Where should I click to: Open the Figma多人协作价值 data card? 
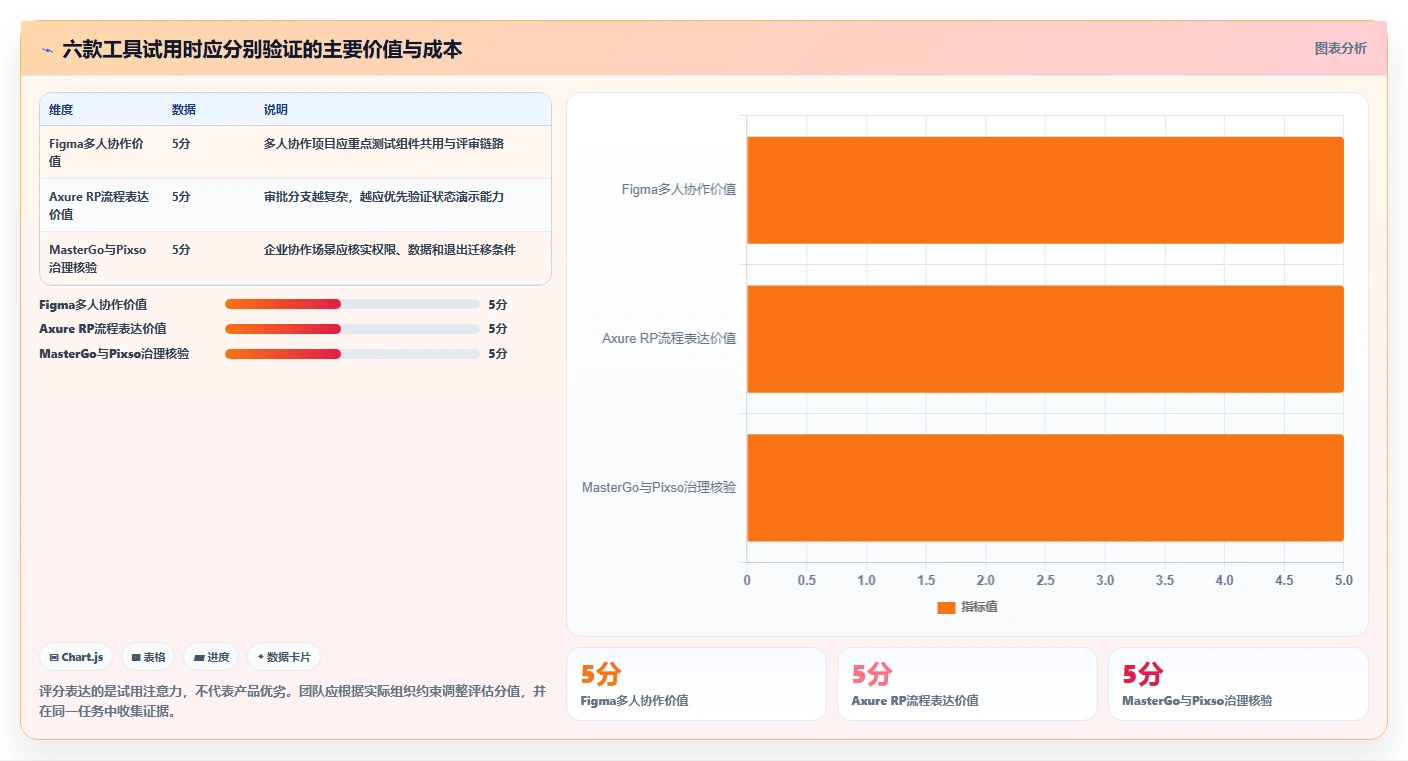click(696, 684)
